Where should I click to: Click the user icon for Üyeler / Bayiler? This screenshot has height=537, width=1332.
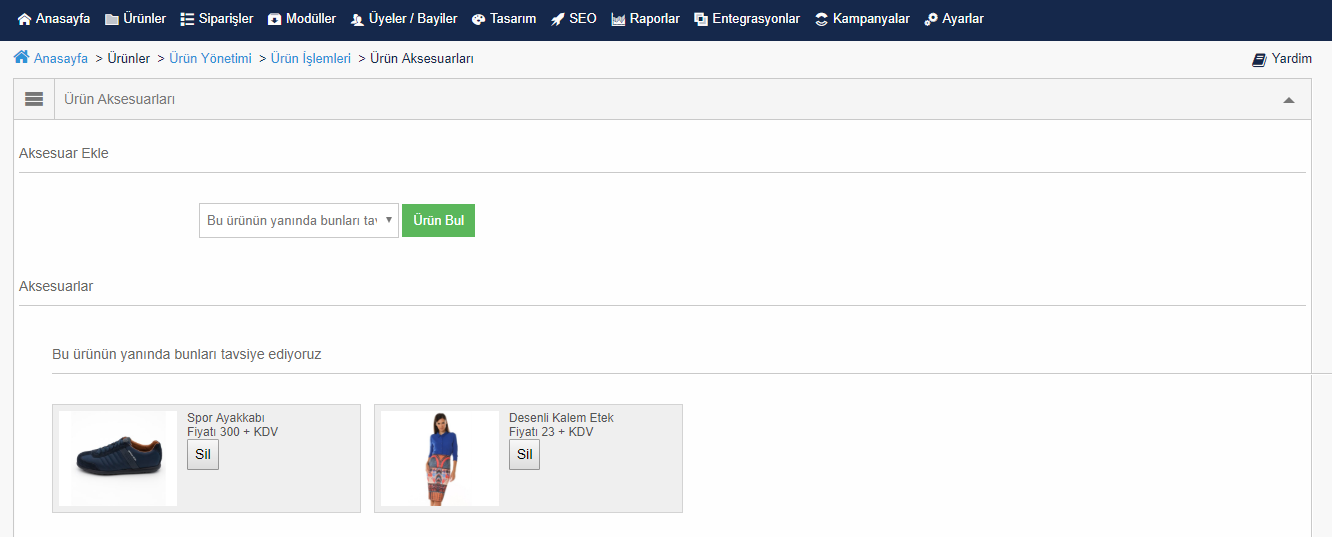[x=358, y=19]
